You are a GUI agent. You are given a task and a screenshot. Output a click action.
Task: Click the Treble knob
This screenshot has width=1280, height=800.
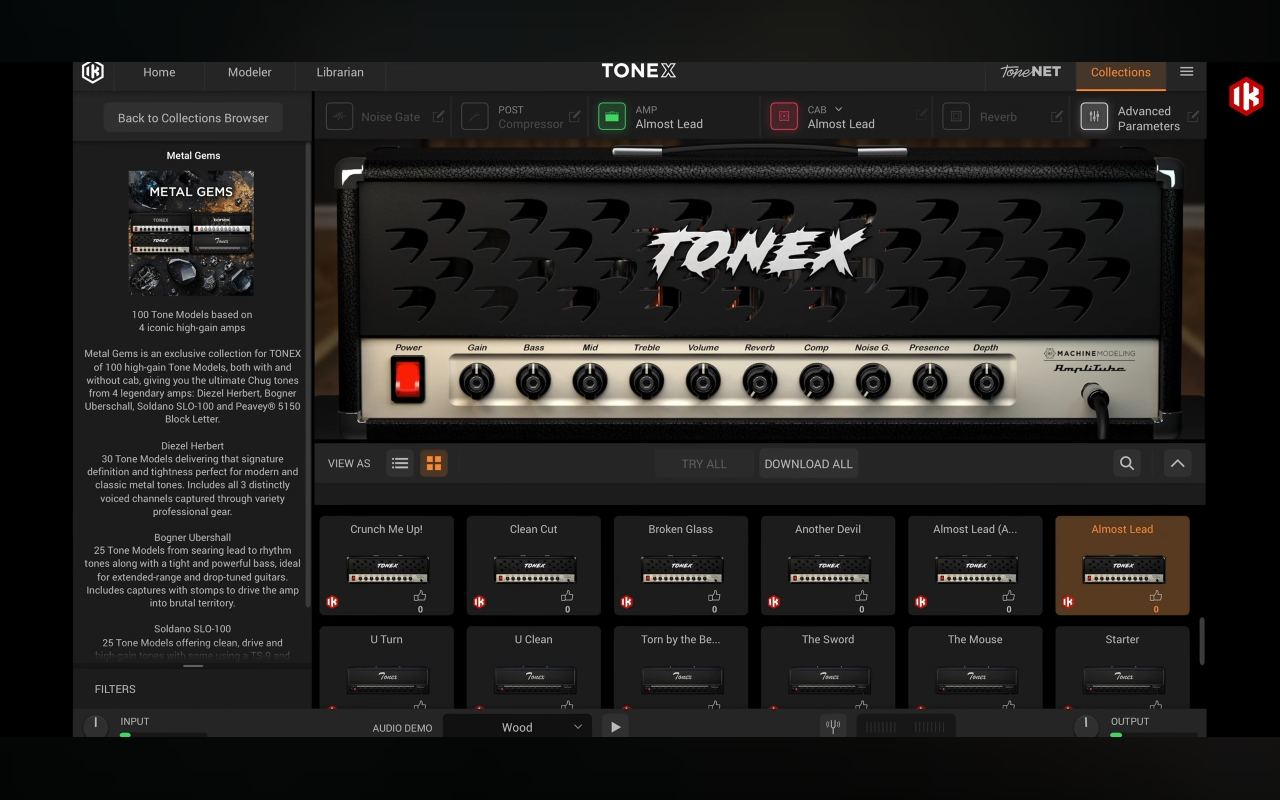(646, 380)
